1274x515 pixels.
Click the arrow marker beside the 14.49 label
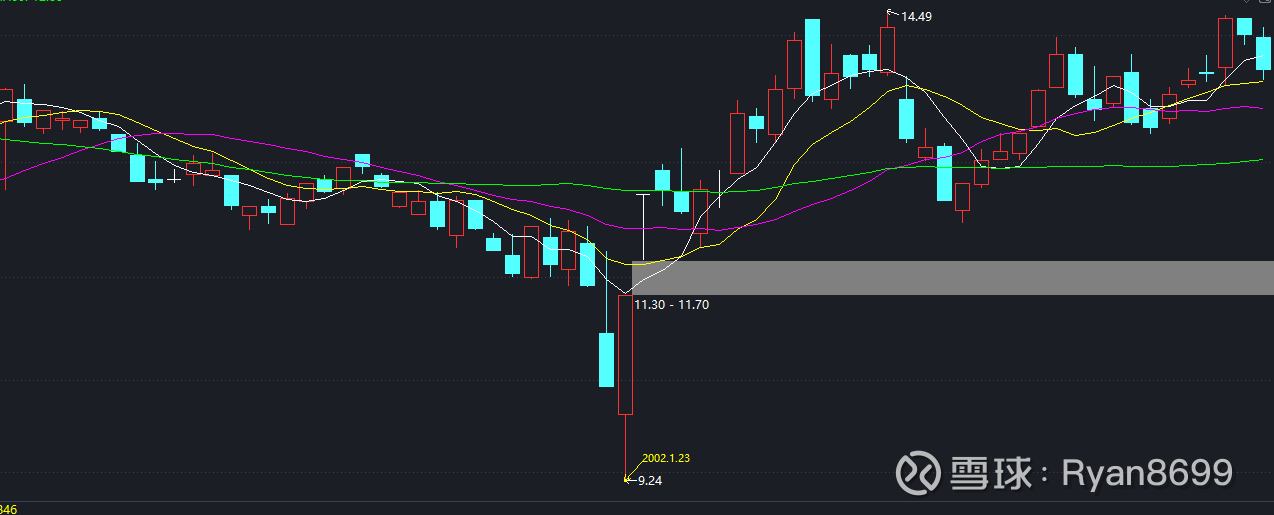pyautogui.click(x=892, y=13)
